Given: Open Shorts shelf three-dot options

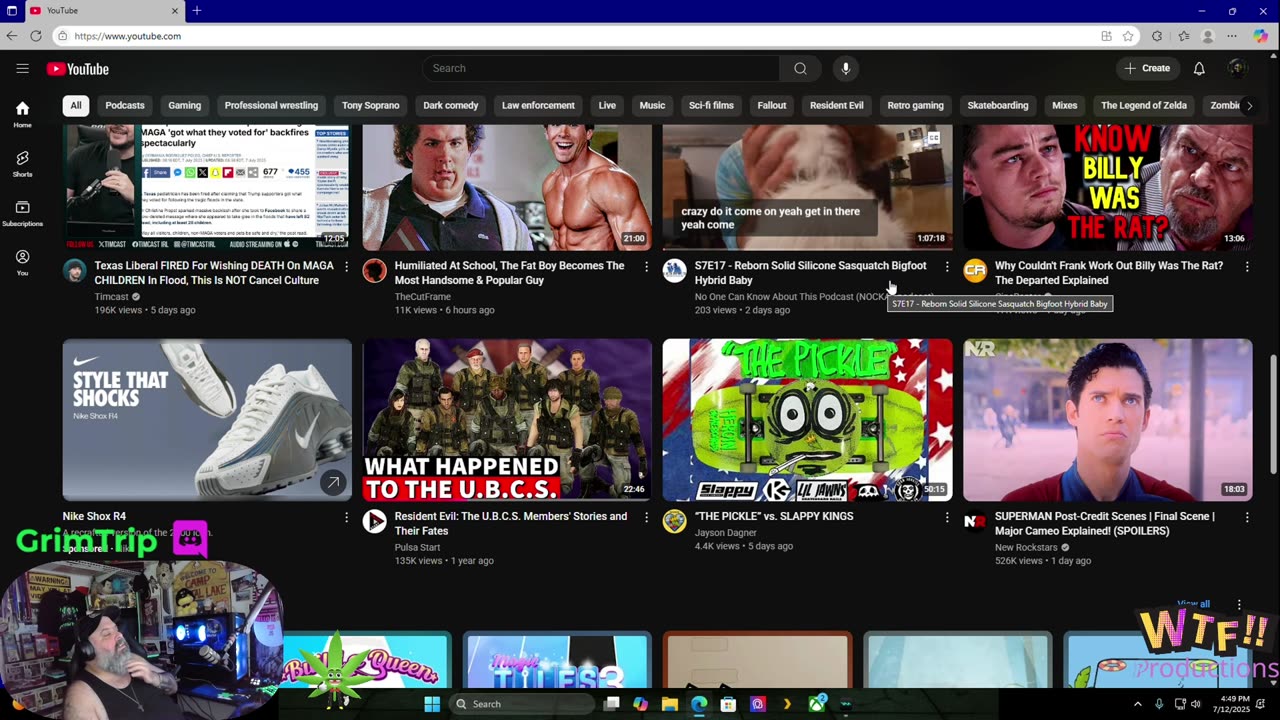Looking at the screenshot, I should coord(1239,605).
